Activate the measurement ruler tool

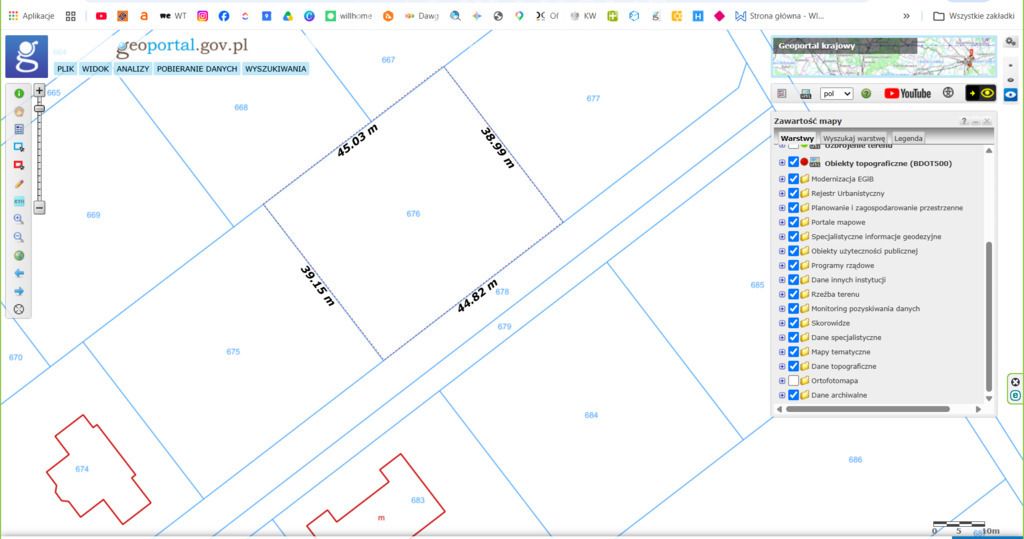(x=19, y=201)
